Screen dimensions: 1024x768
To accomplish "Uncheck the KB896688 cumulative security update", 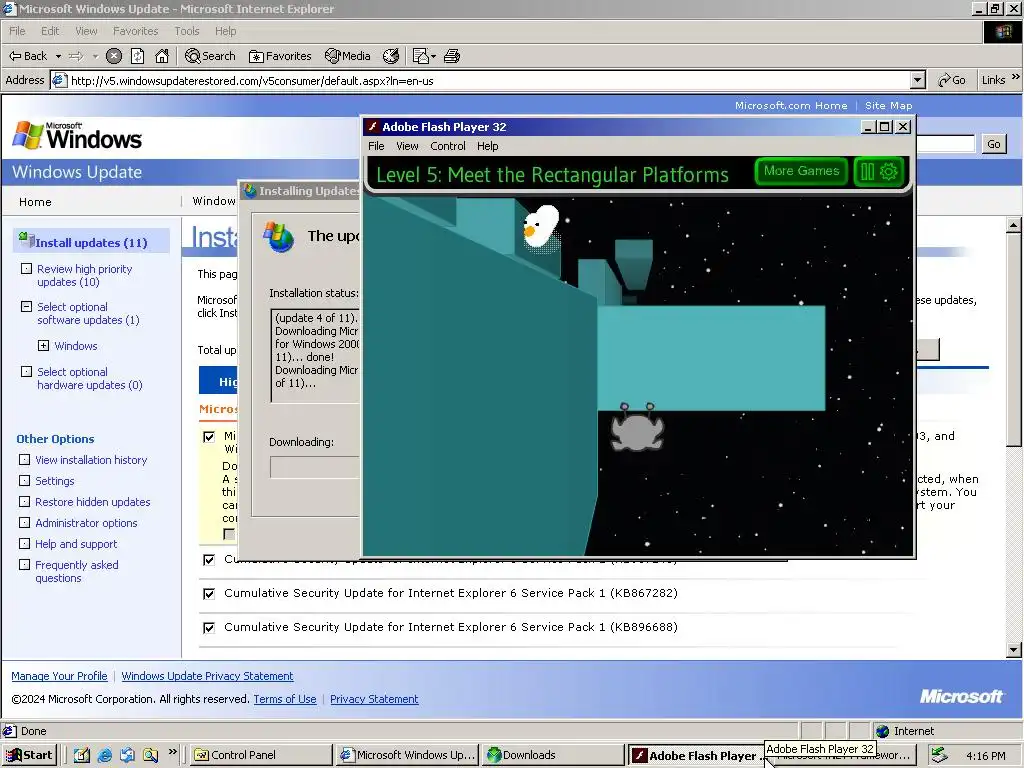I will [209, 628].
